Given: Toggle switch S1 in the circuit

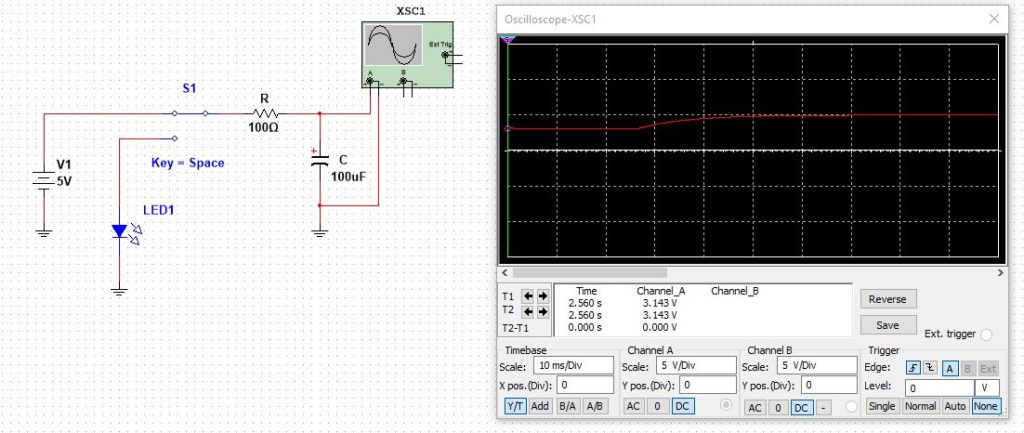Looking at the screenshot, I should 189,113.
